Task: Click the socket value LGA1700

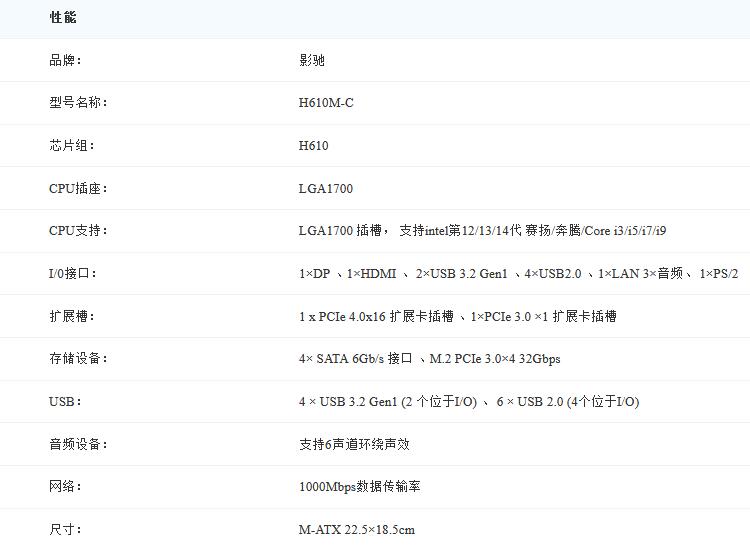Action: pyautogui.click(x=326, y=189)
